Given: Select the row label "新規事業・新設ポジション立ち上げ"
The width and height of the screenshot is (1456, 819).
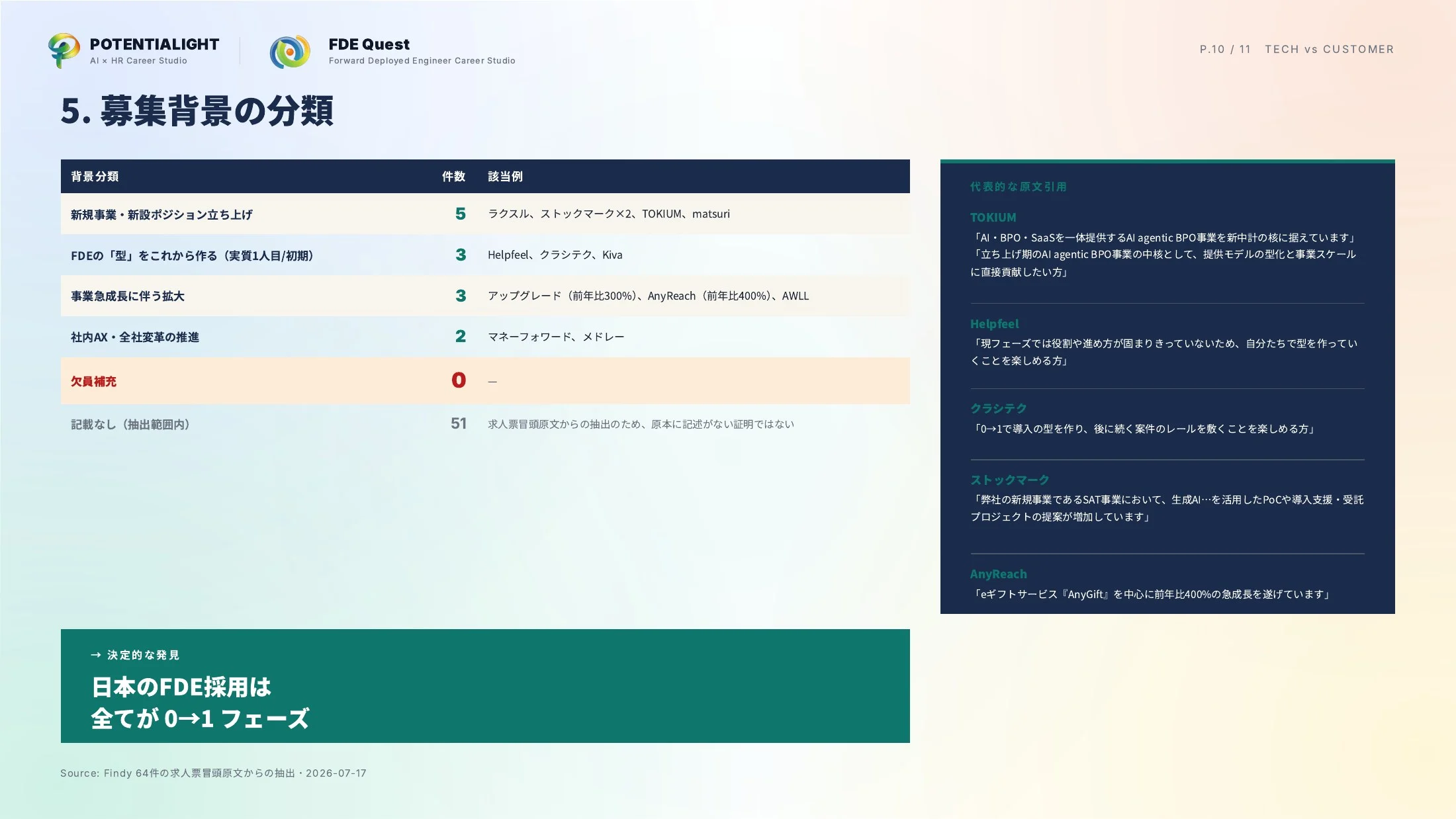Looking at the screenshot, I should click(161, 214).
